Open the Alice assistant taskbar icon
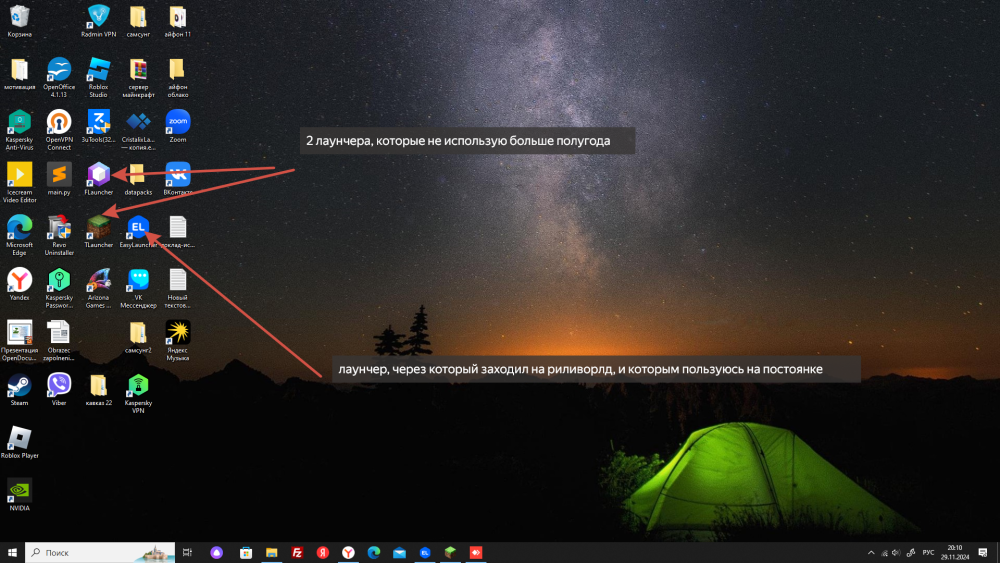Screen dimensions: 1000x563 (x=217, y=552)
